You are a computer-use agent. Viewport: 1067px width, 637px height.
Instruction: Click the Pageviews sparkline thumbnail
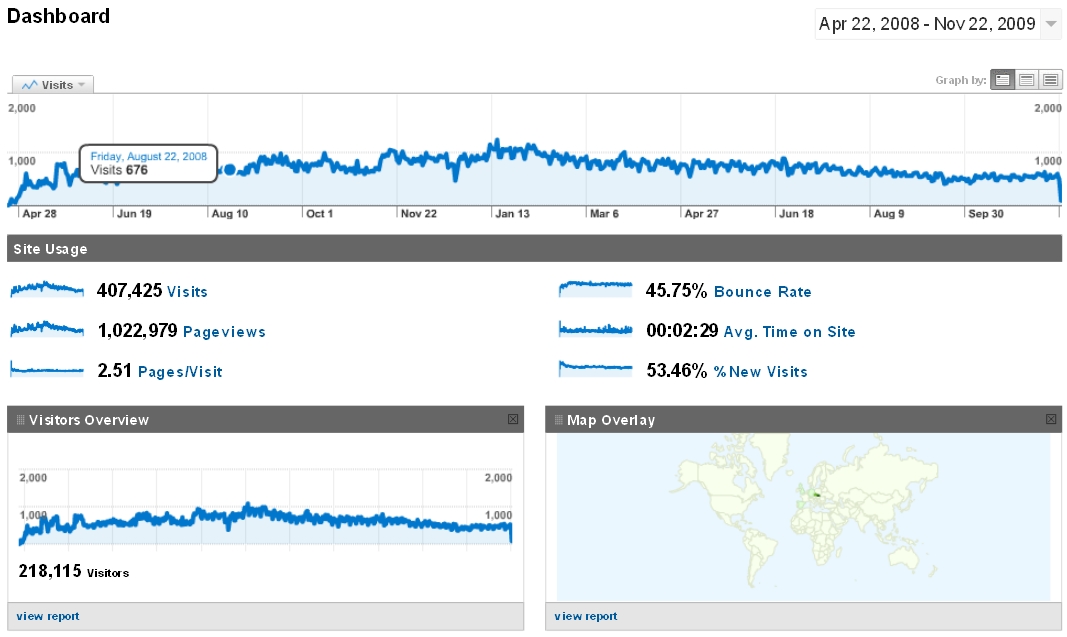(47, 329)
